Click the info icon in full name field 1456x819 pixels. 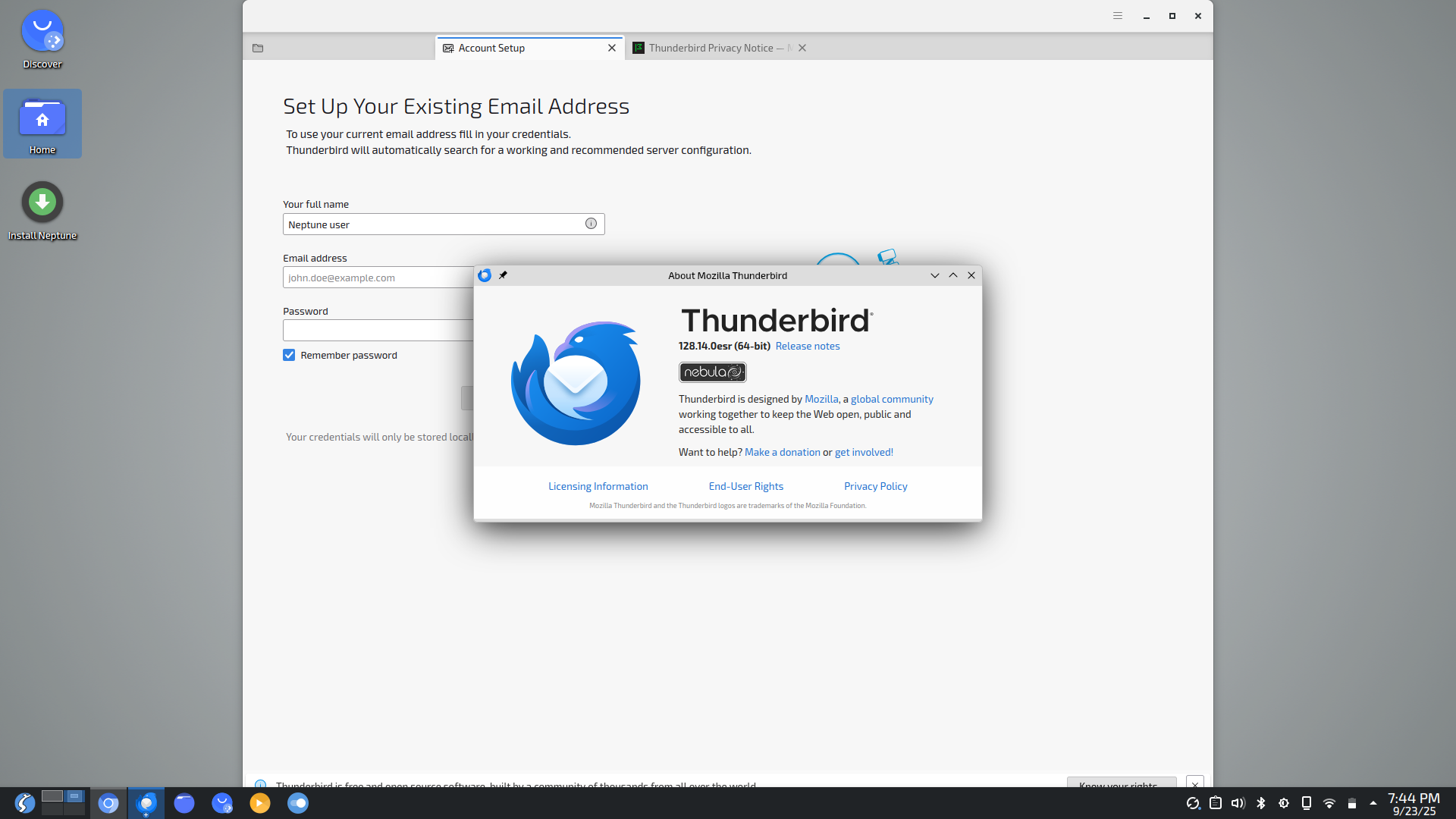pyautogui.click(x=591, y=224)
